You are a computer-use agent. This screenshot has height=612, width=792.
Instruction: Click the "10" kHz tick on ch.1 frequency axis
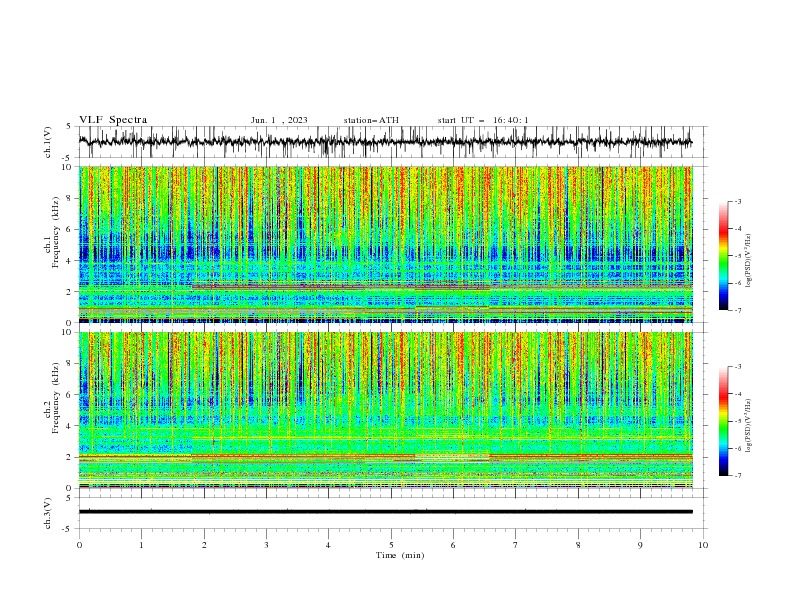67,167
